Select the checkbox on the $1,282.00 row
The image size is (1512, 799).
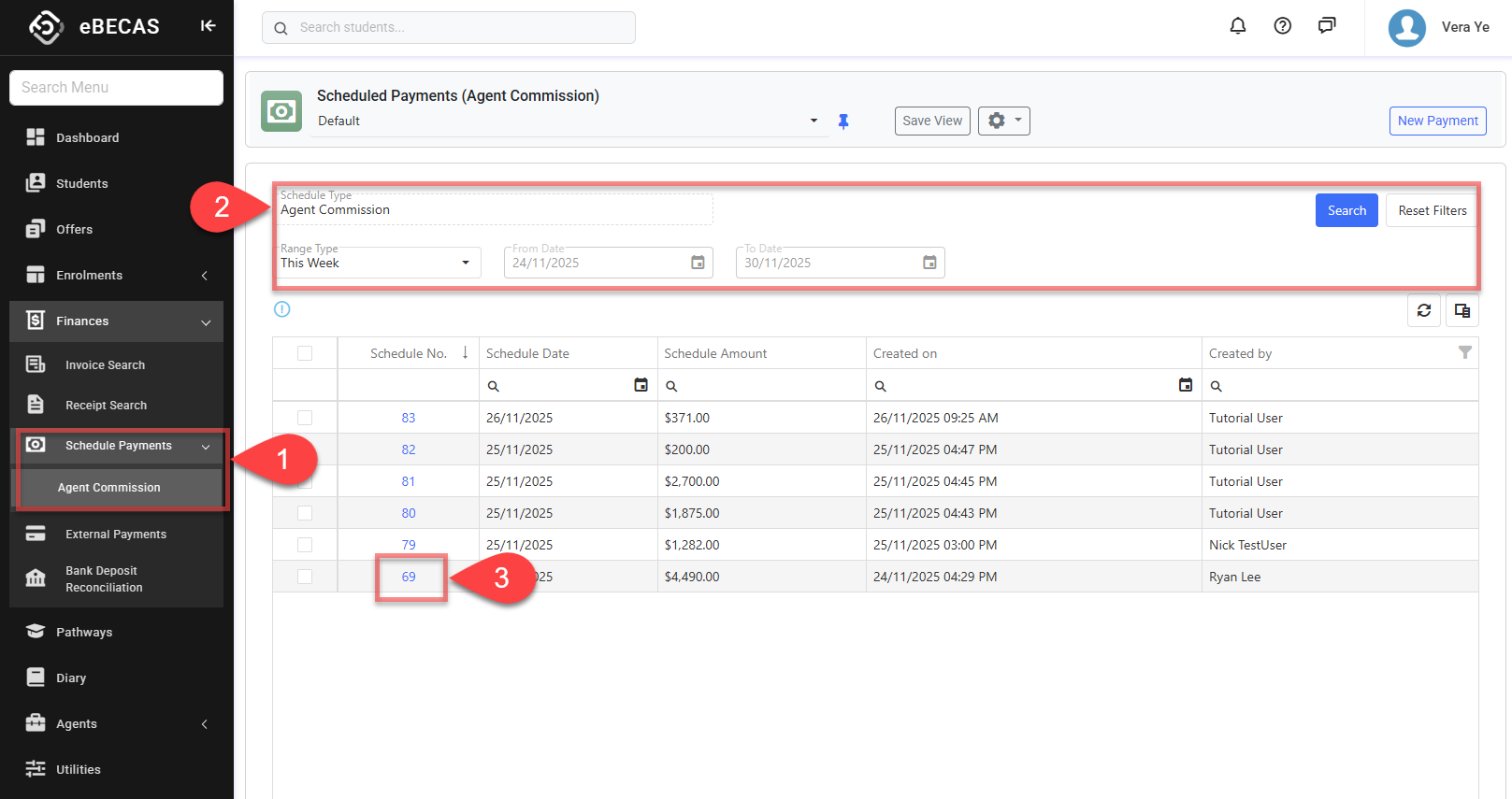305,545
